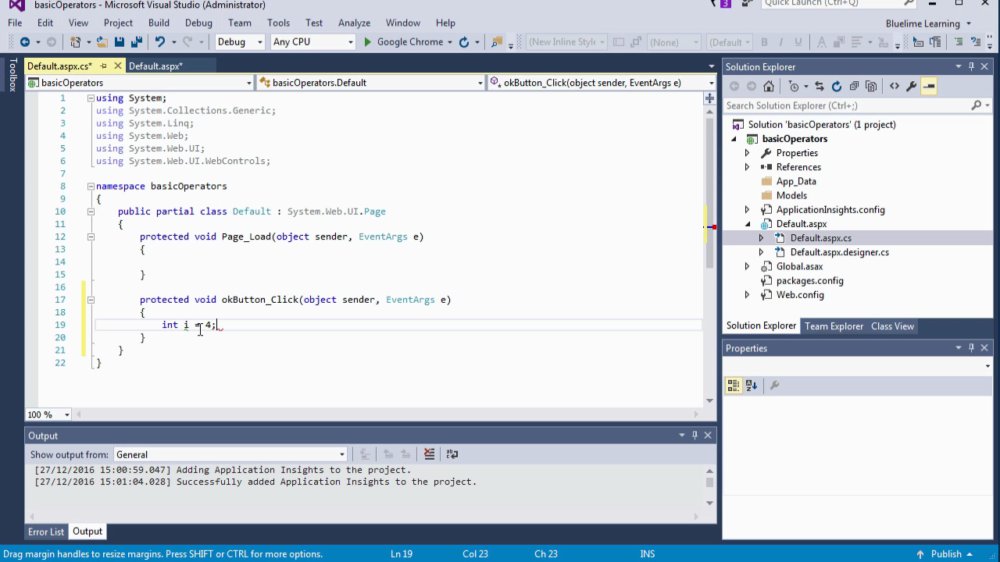Select ApplicationInsights.config file

click(x=830, y=210)
